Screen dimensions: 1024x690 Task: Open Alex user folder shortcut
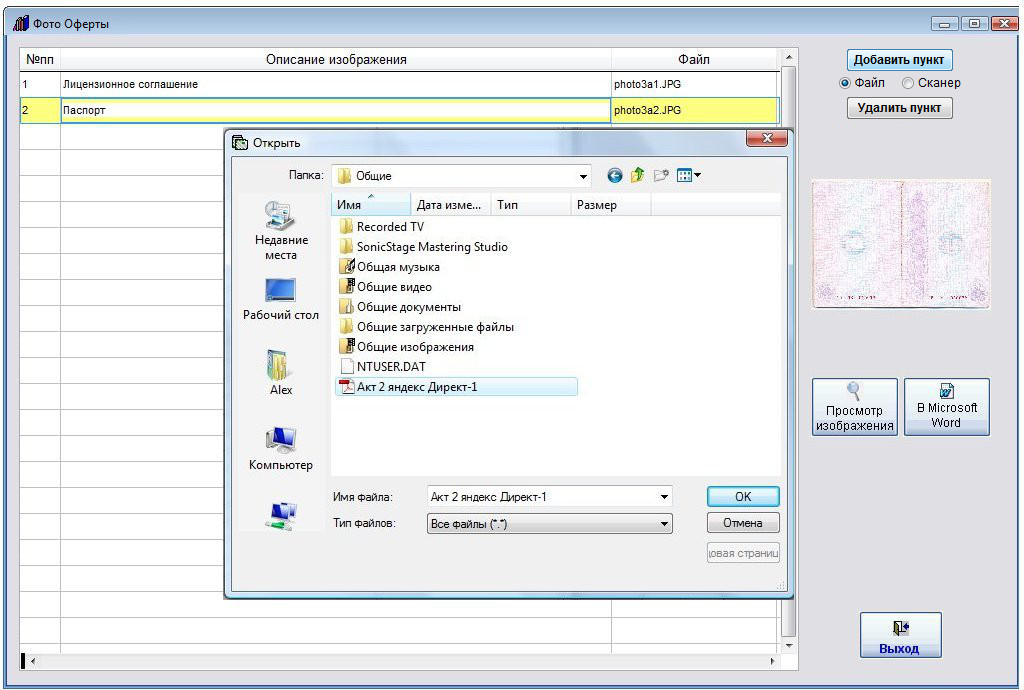coord(281,373)
